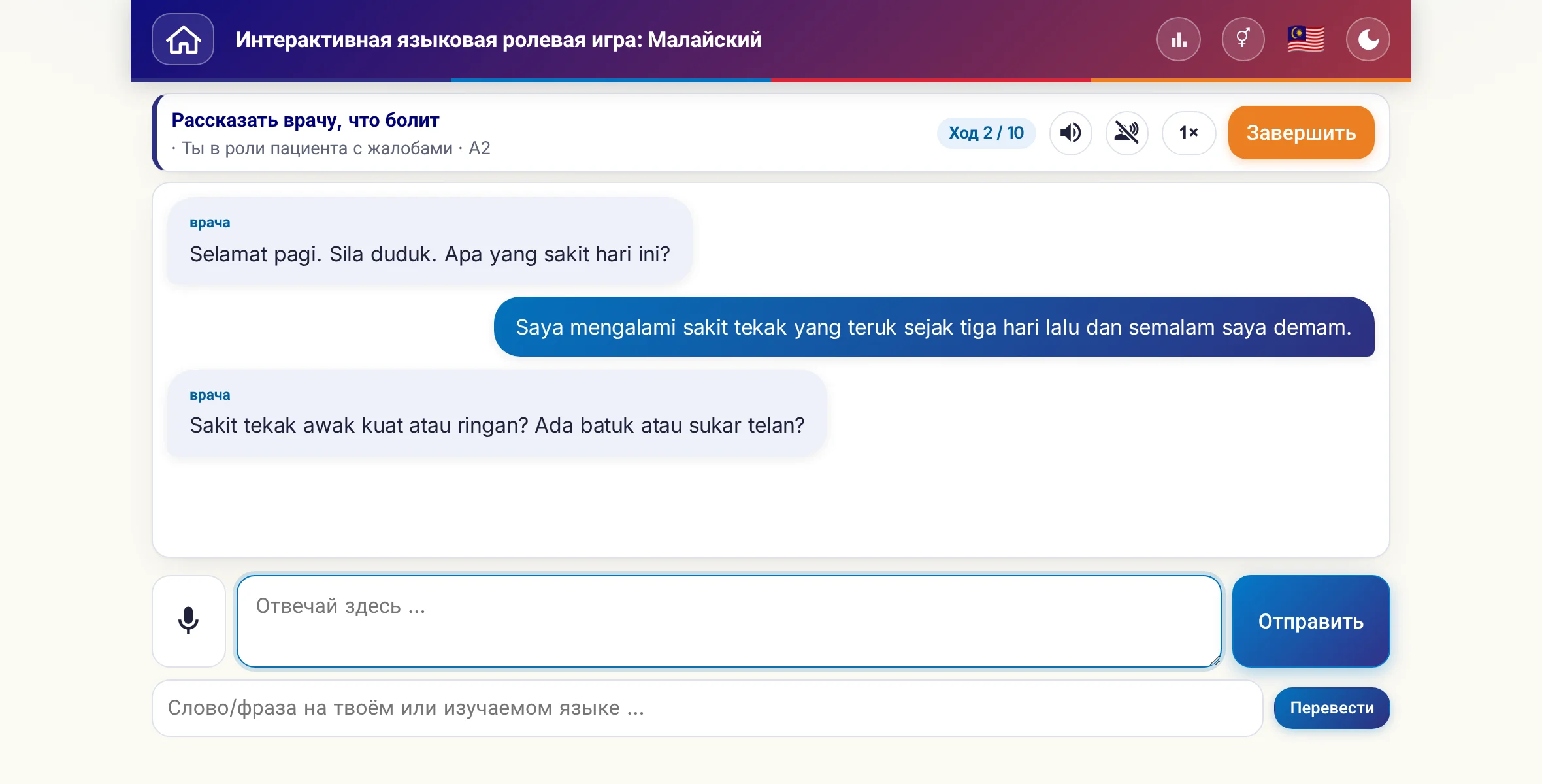Click the header title 'Интерактивная языковая ролевая игра'
The height and width of the screenshot is (784, 1542).
pyautogui.click(x=499, y=40)
